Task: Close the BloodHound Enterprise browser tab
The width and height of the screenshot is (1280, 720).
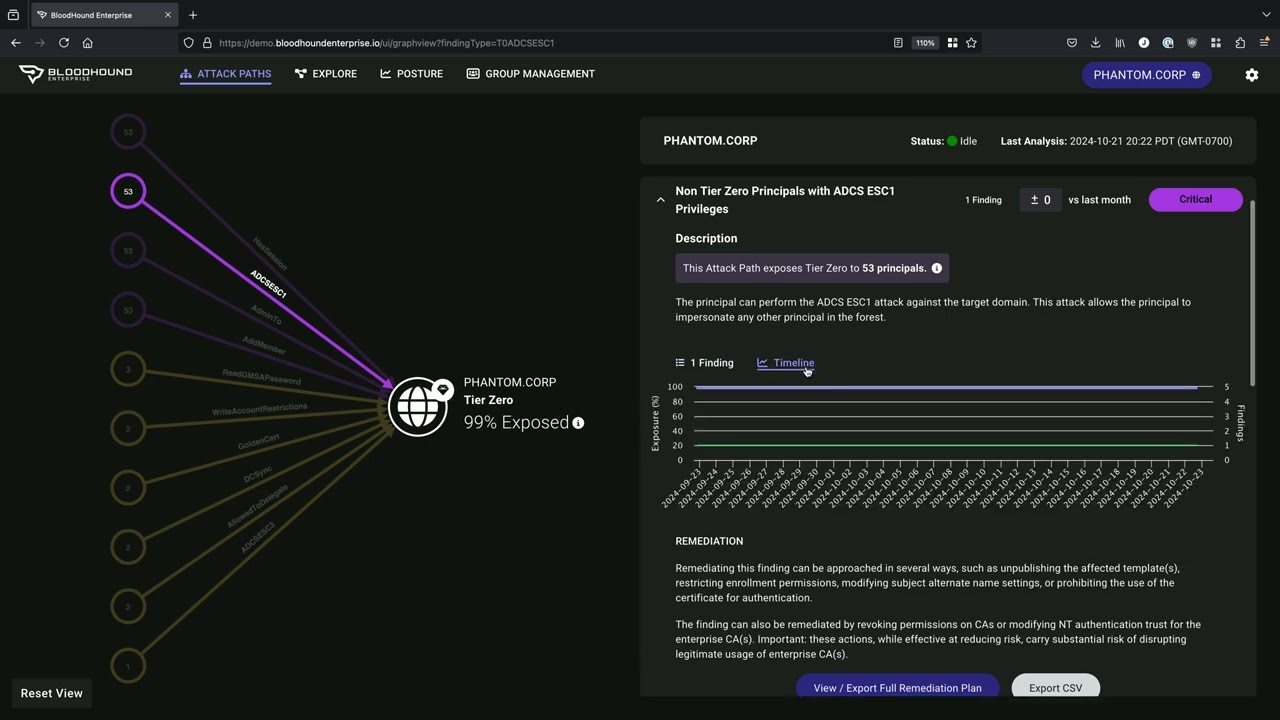Action: [x=168, y=15]
